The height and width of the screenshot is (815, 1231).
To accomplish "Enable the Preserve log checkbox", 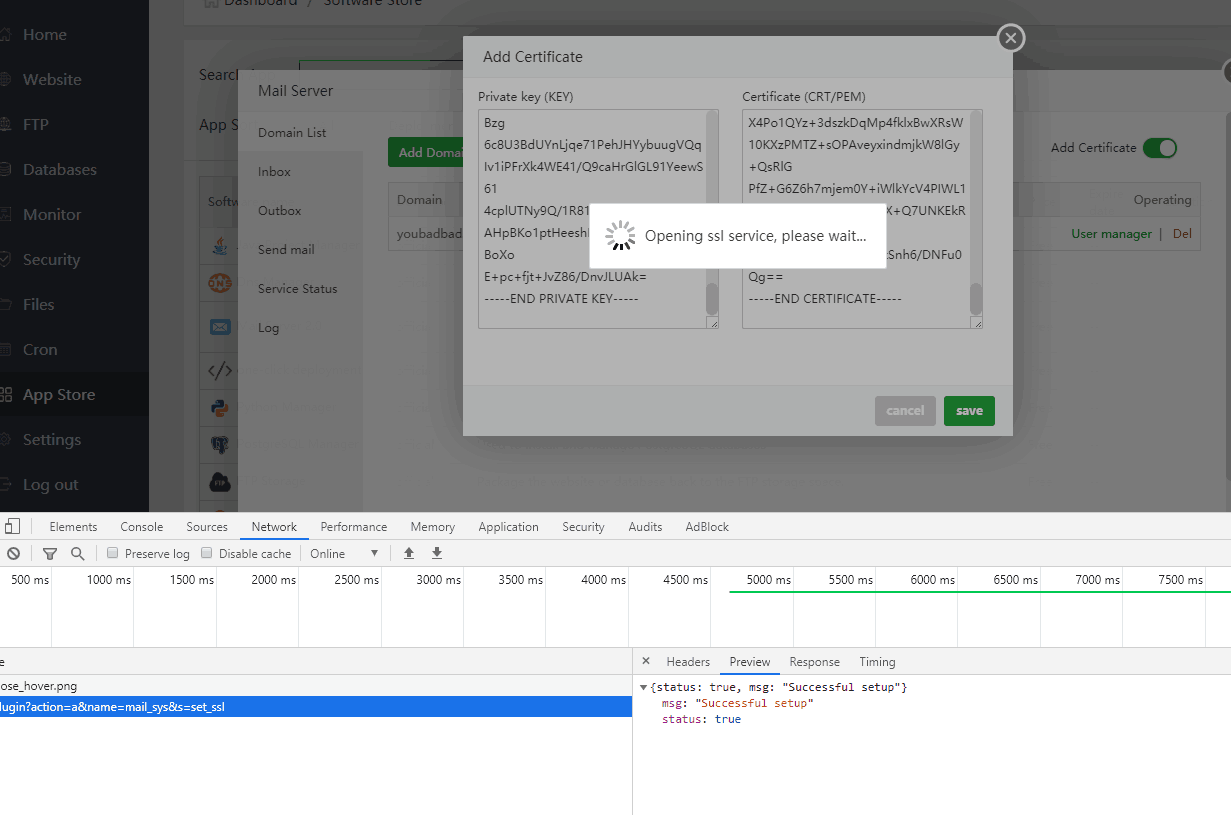I will 113,553.
